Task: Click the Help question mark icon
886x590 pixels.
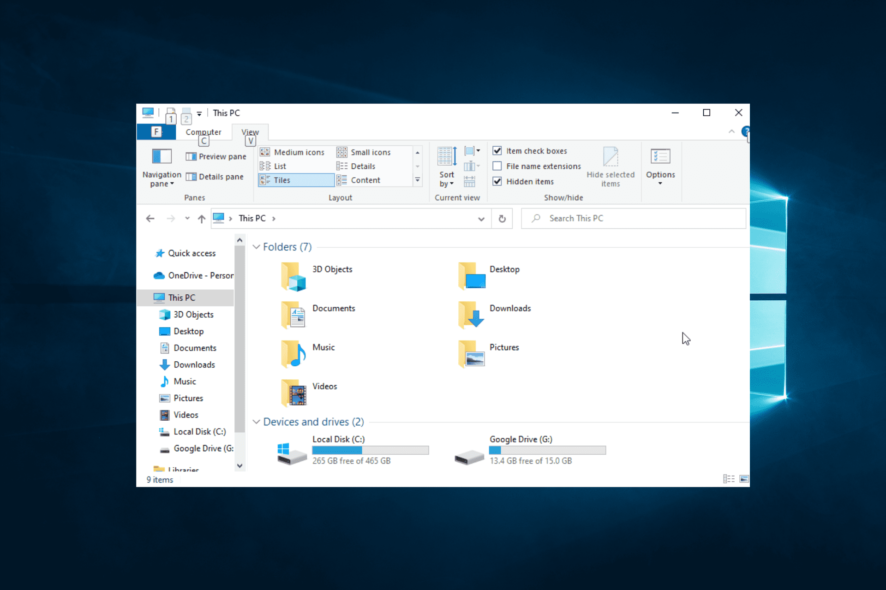Action: coord(746,132)
